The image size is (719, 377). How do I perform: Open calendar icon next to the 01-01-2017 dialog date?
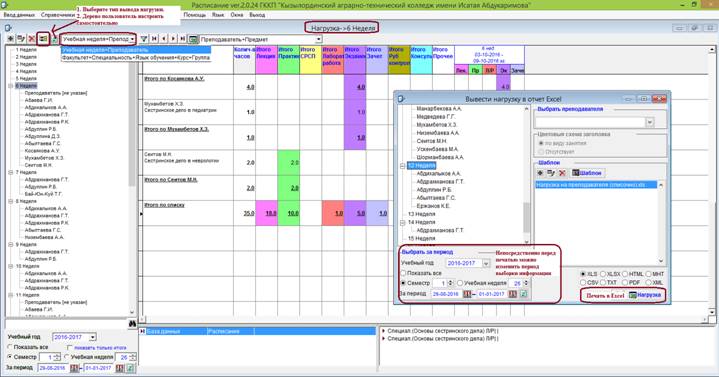pos(513,294)
